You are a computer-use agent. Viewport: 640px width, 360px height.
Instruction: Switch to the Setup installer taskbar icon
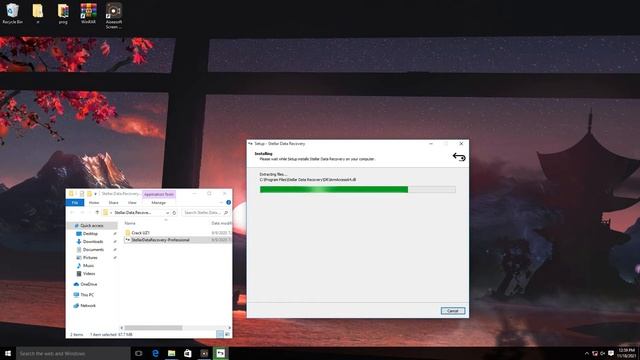click(220, 353)
